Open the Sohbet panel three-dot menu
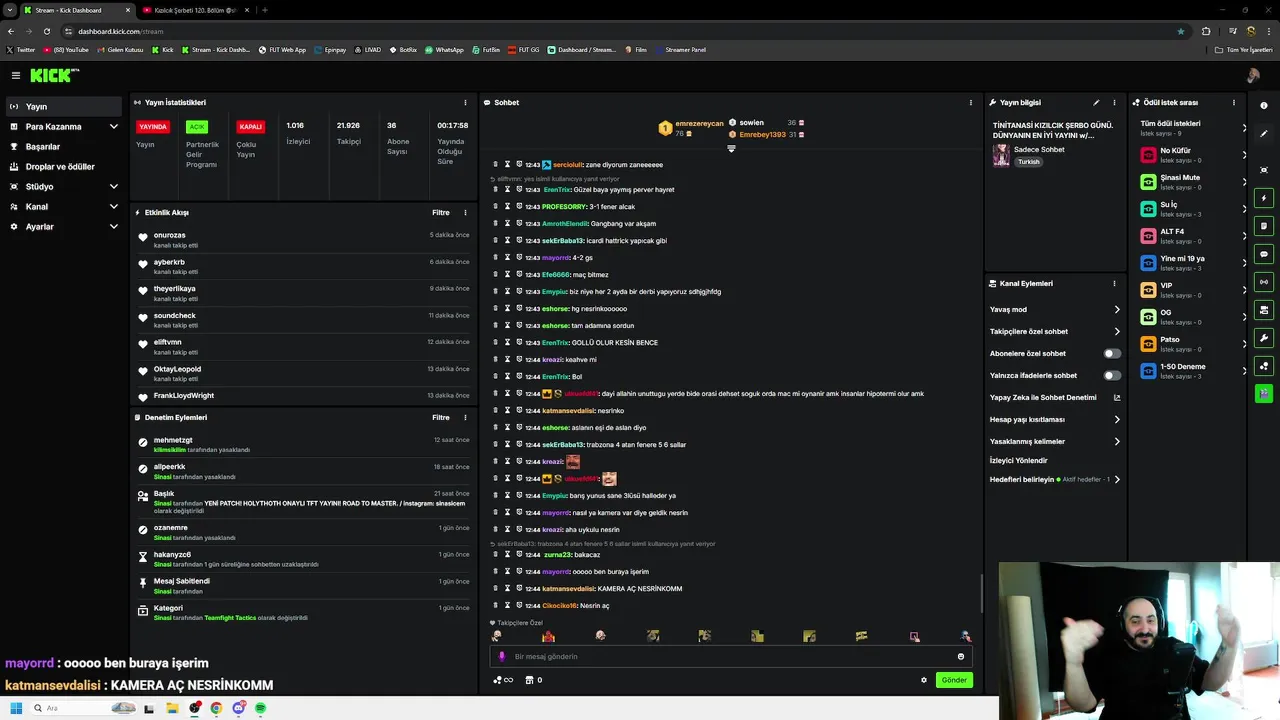Image resolution: width=1280 pixels, height=720 pixels. click(970, 102)
